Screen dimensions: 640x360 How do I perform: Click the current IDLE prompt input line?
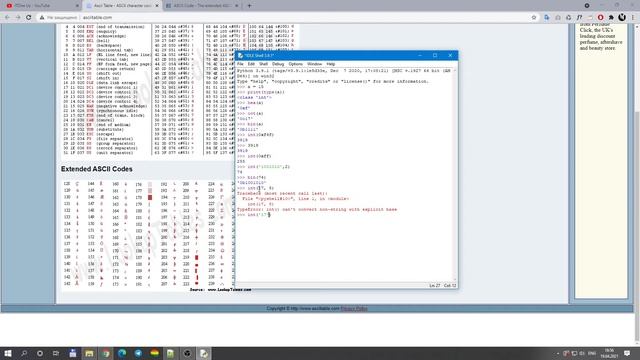tap(254, 215)
